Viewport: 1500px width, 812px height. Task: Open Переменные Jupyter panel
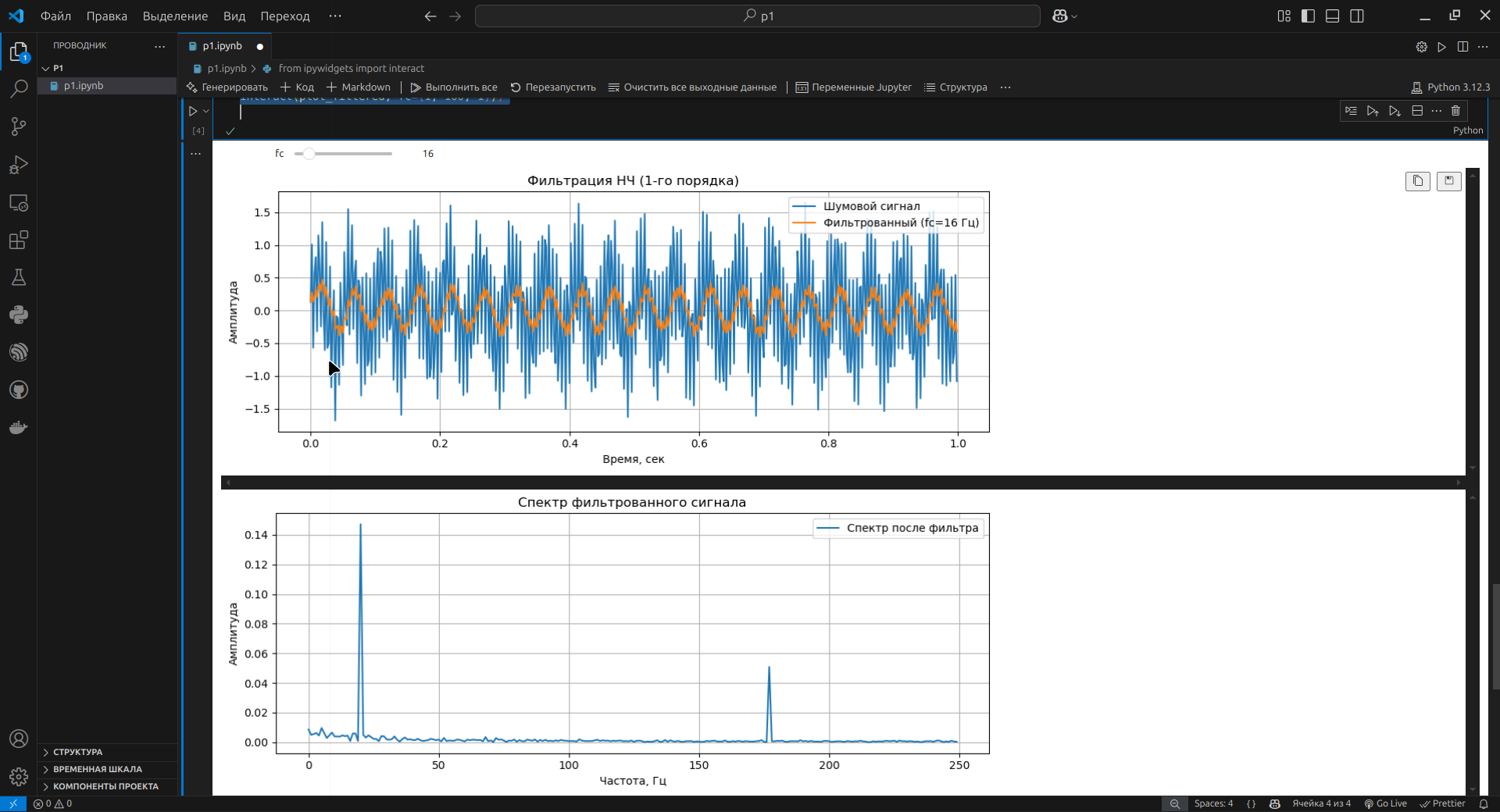pyautogui.click(x=853, y=87)
